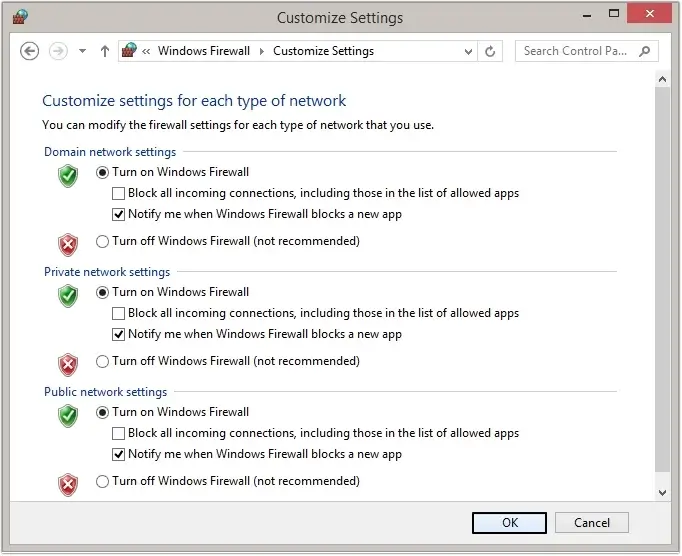Image resolution: width=682 pixels, height=556 pixels.
Task: Click the Domain network settings heading
Action: coord(110,152)
